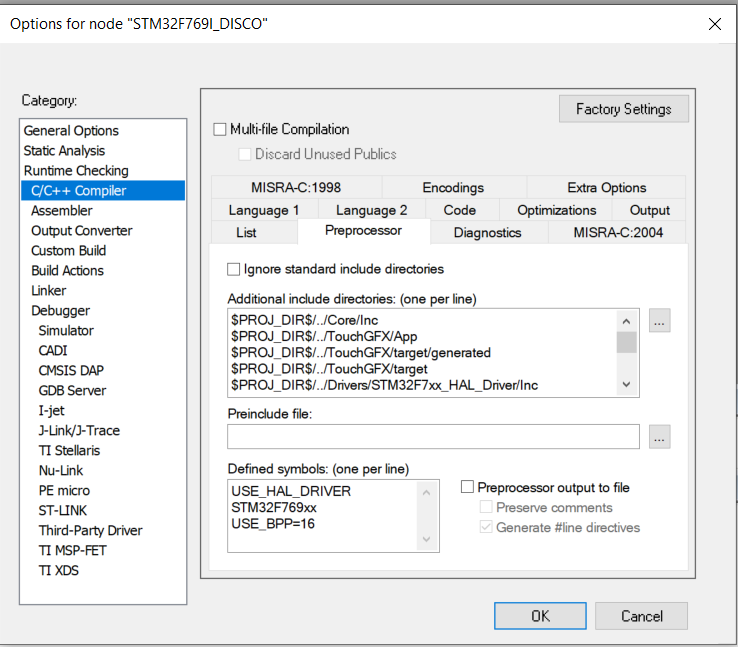
Task: Select Output Converter category
Action: [x=103, y=231]
